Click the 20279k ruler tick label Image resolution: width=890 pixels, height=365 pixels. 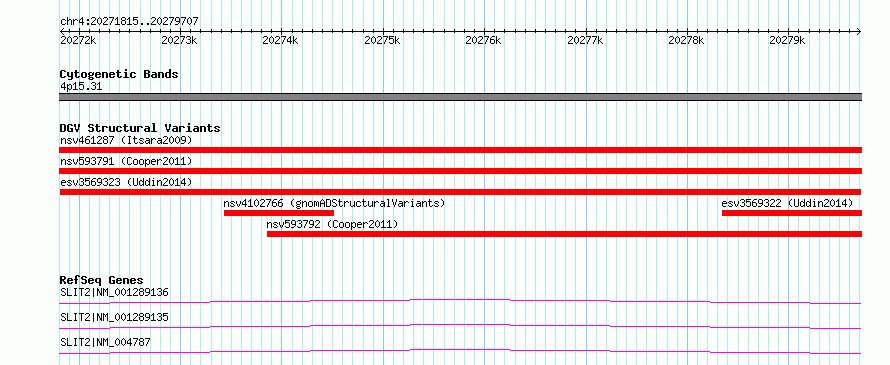pos(787,40)
